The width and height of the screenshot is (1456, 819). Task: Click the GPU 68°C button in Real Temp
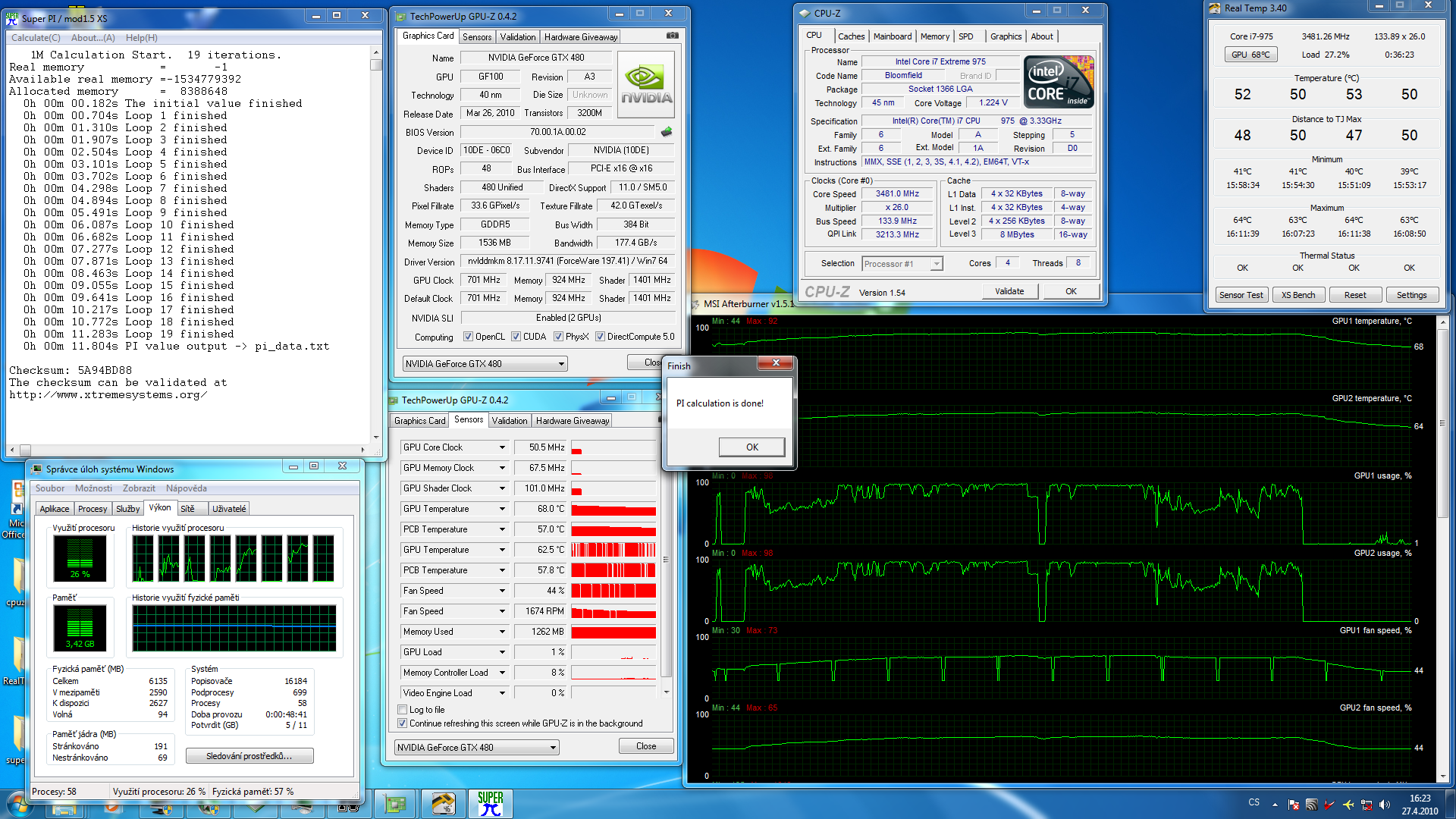(x=1250, y=55)
